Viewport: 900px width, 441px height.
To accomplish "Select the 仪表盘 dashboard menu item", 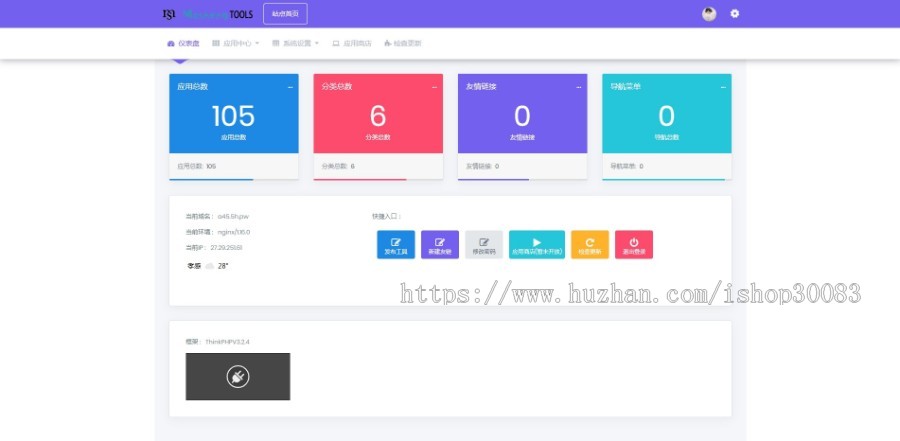I will click(x=183, y=44).
